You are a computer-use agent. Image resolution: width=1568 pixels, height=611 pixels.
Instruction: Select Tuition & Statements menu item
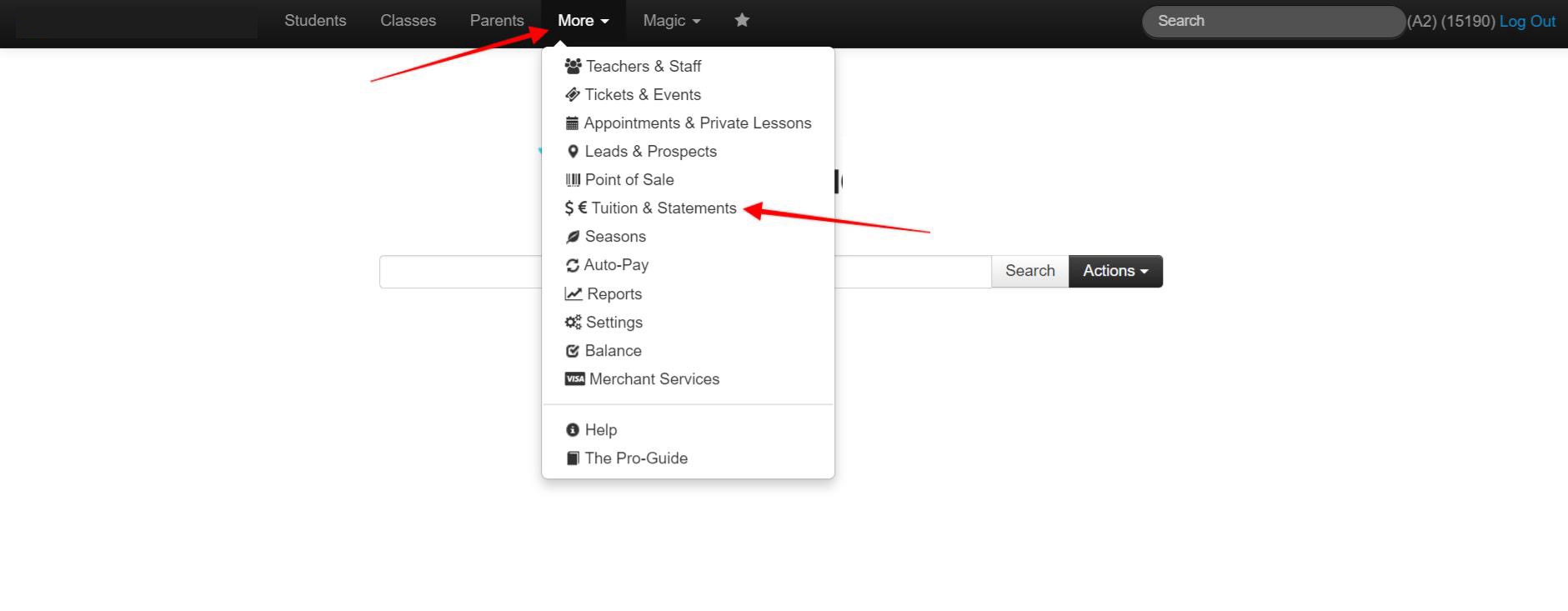pos(664,208)
